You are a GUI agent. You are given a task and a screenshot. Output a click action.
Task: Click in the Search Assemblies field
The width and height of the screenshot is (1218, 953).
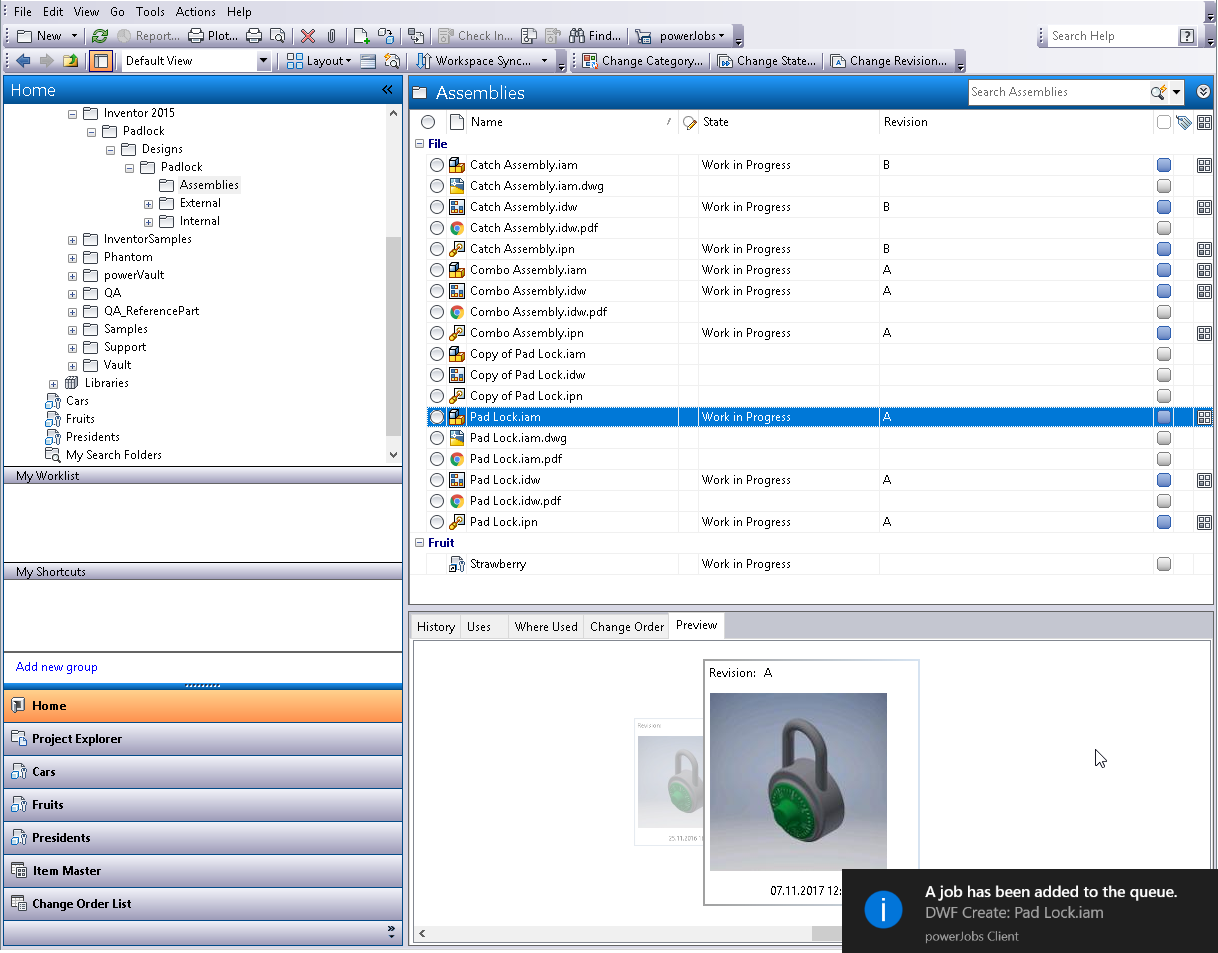coord(1057,92)
